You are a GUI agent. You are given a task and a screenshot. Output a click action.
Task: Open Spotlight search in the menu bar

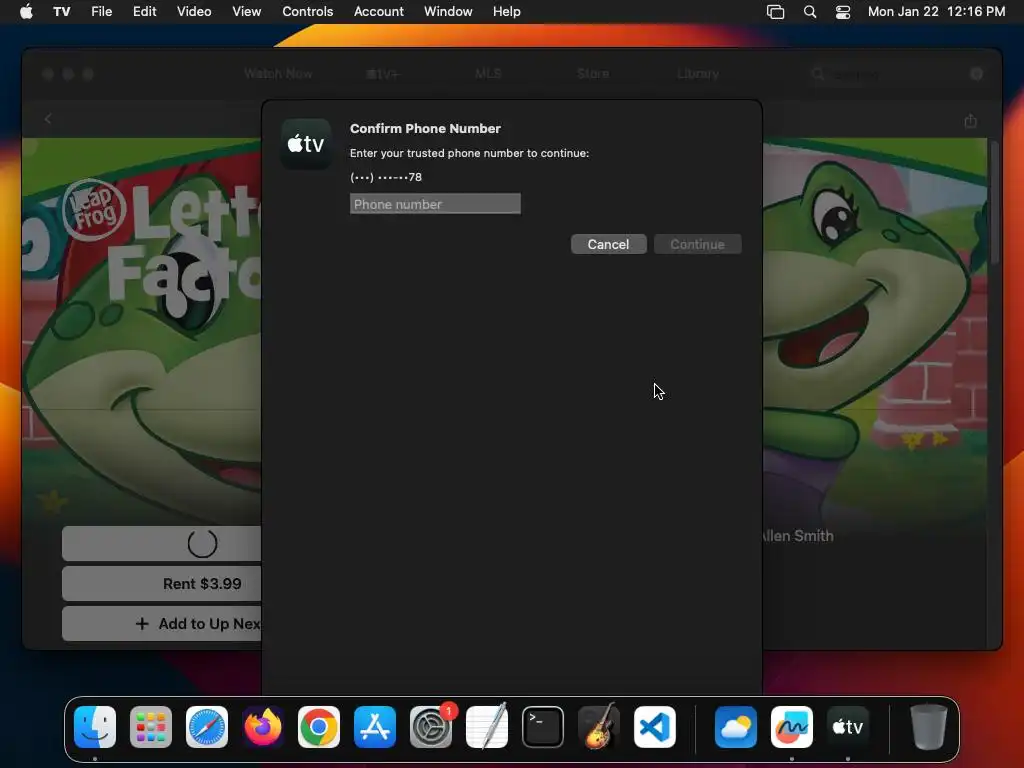tap(810, 12)
